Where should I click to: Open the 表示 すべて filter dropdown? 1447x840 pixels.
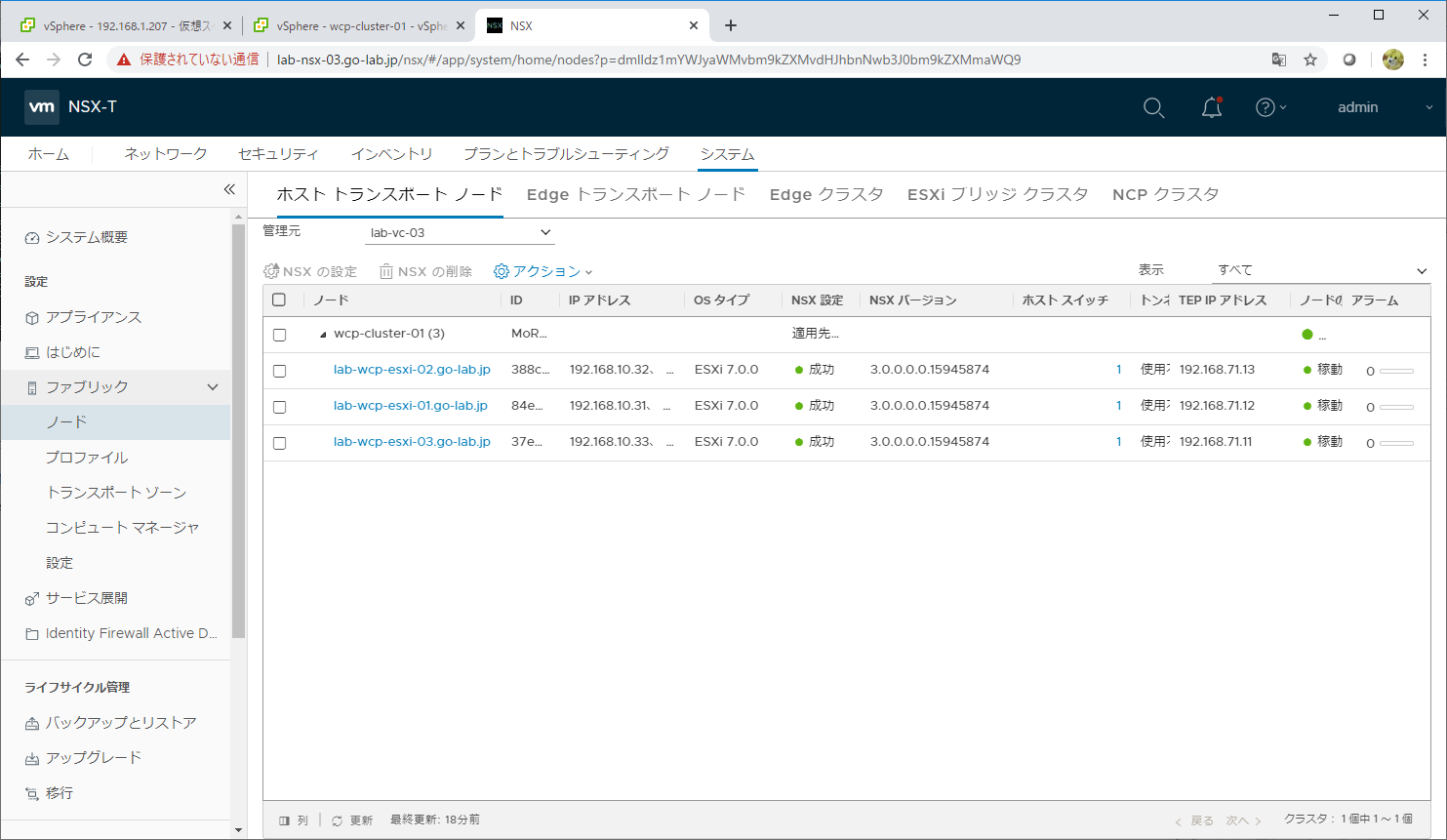pyautogui.click(x=1321, y=270)
